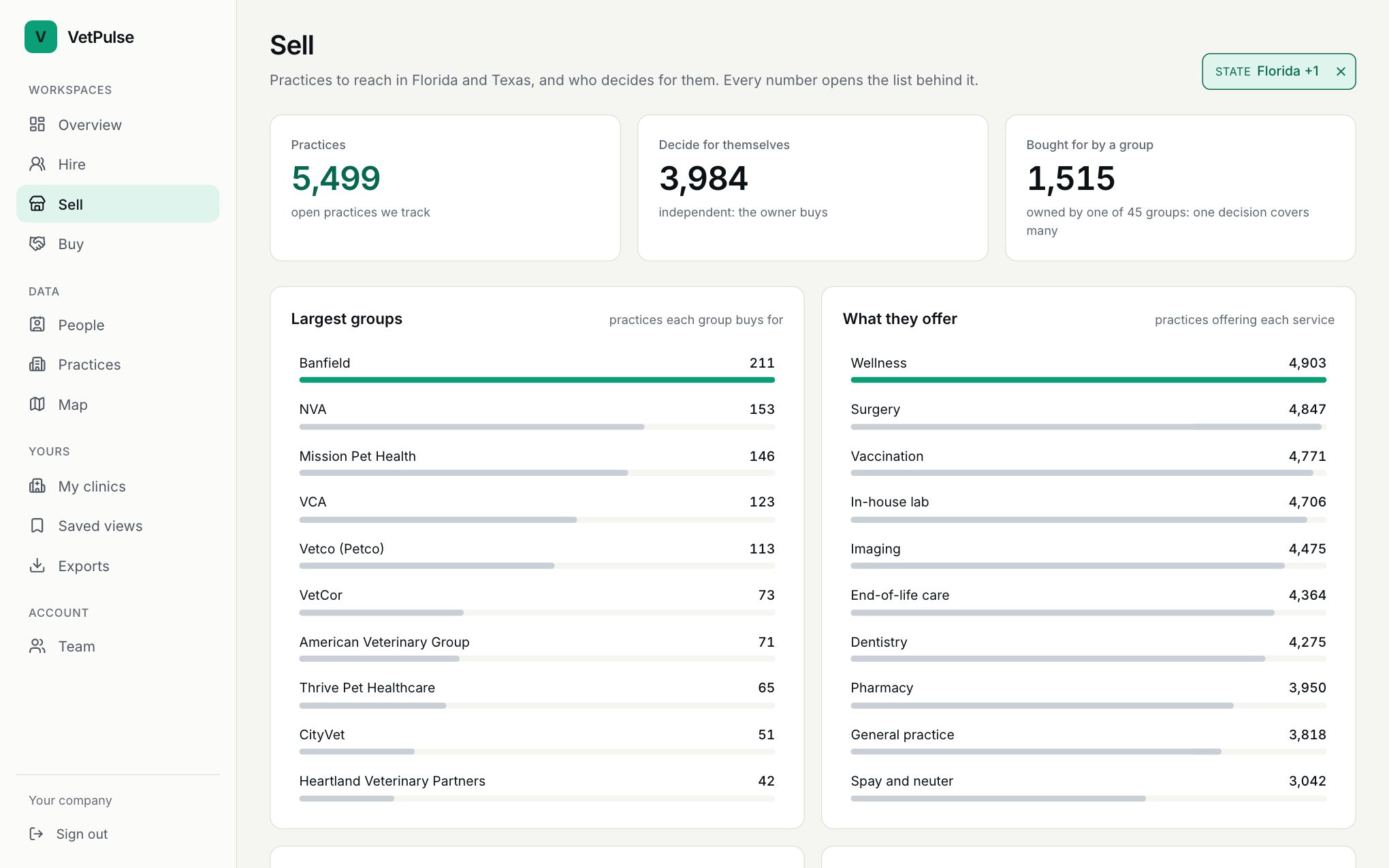The height and width of the screenshot is (868, 1389).
Task: Go to the Overview workspace
Action: [x=118, y=125]
